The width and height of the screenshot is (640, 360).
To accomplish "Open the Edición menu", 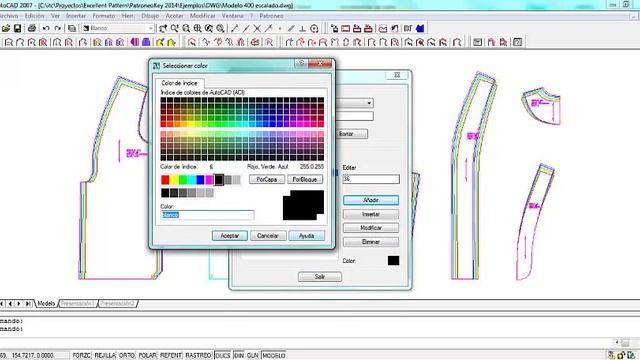I will tap(34, 16).
